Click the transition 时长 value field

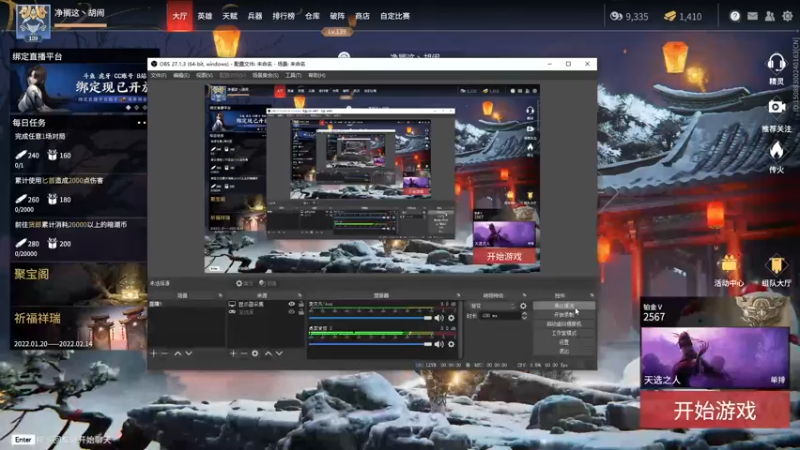pos(500,316)
